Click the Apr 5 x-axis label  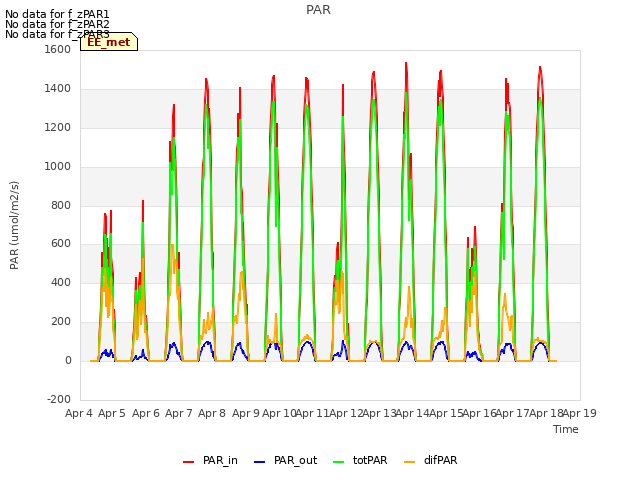(112, 413)
